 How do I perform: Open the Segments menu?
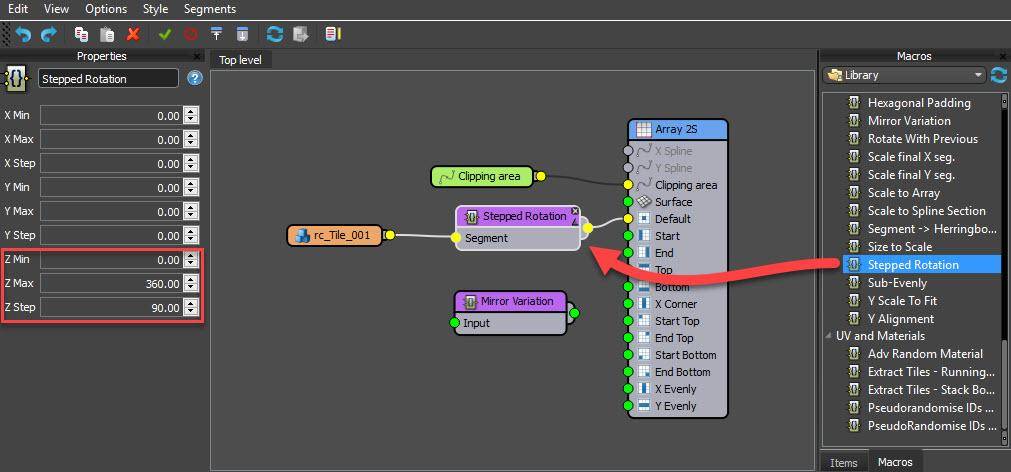coord(210,9)
